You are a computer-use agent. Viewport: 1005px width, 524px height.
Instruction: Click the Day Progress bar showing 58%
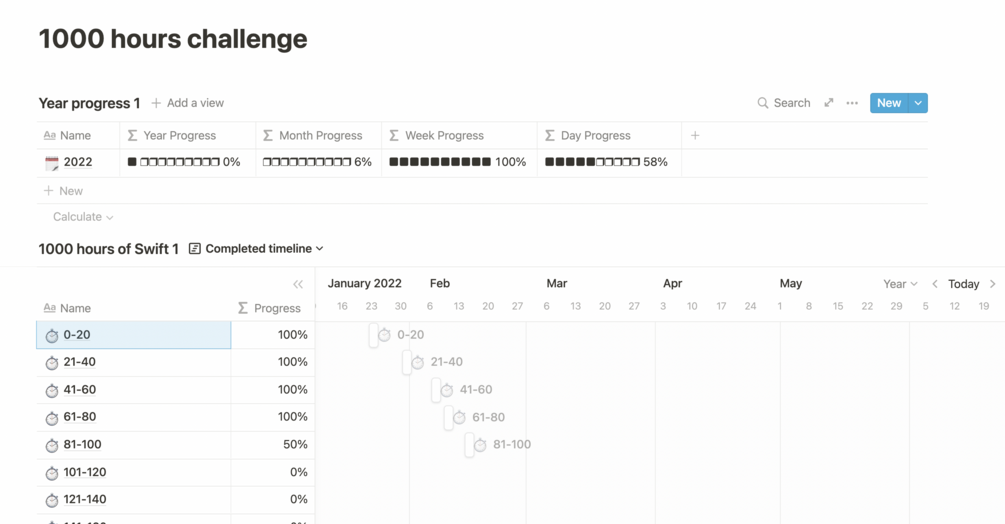pyautogui.click(x=606, y=162)
